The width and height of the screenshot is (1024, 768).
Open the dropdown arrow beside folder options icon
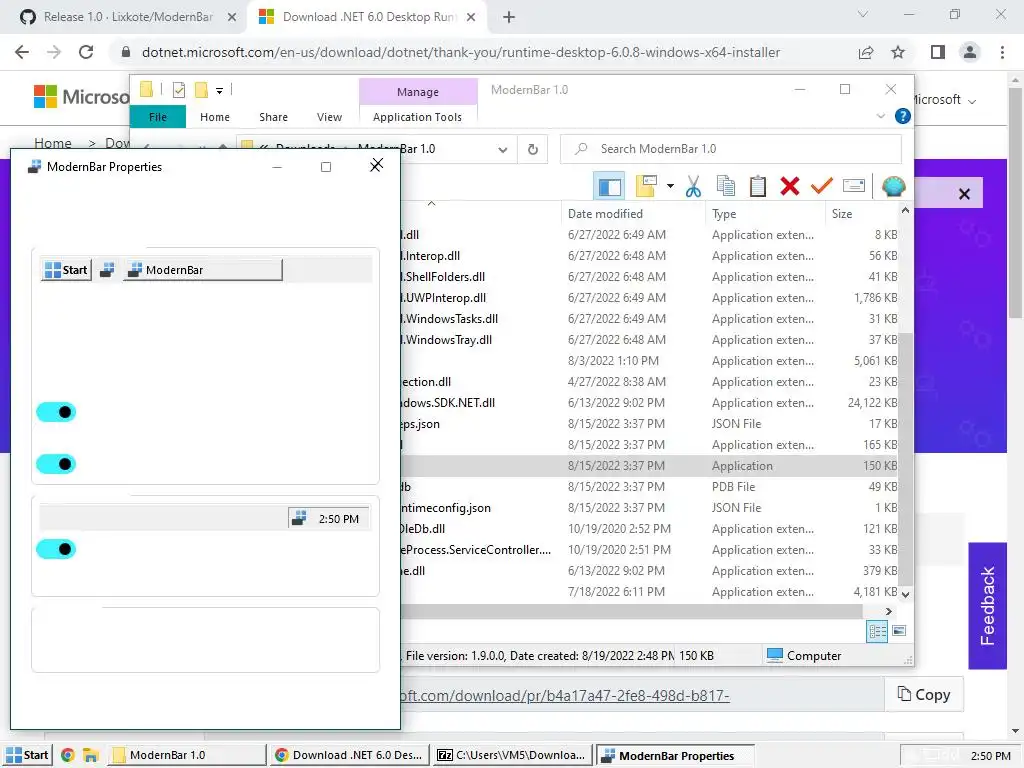tap(670, 187)
